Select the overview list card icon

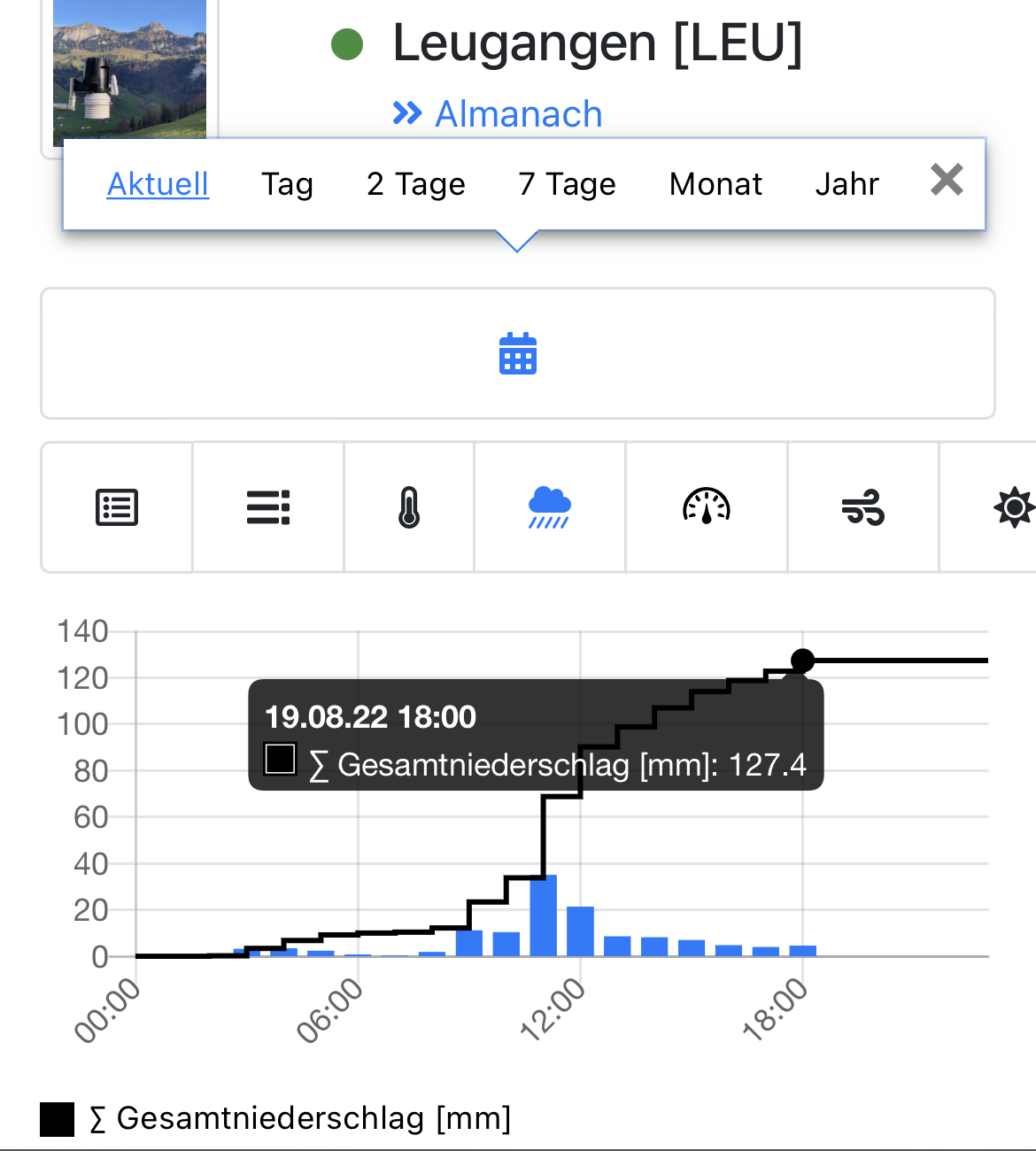click(117, 508)
